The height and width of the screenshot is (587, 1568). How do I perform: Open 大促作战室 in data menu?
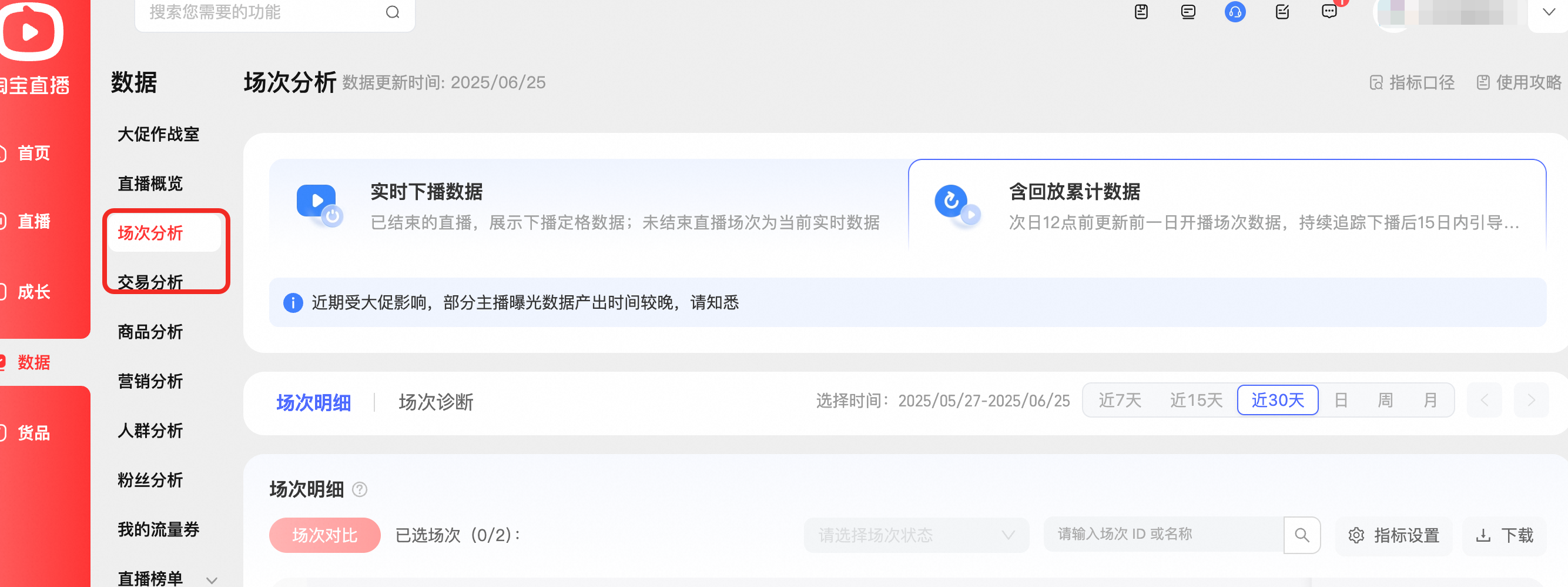click(x=158, y=134)
